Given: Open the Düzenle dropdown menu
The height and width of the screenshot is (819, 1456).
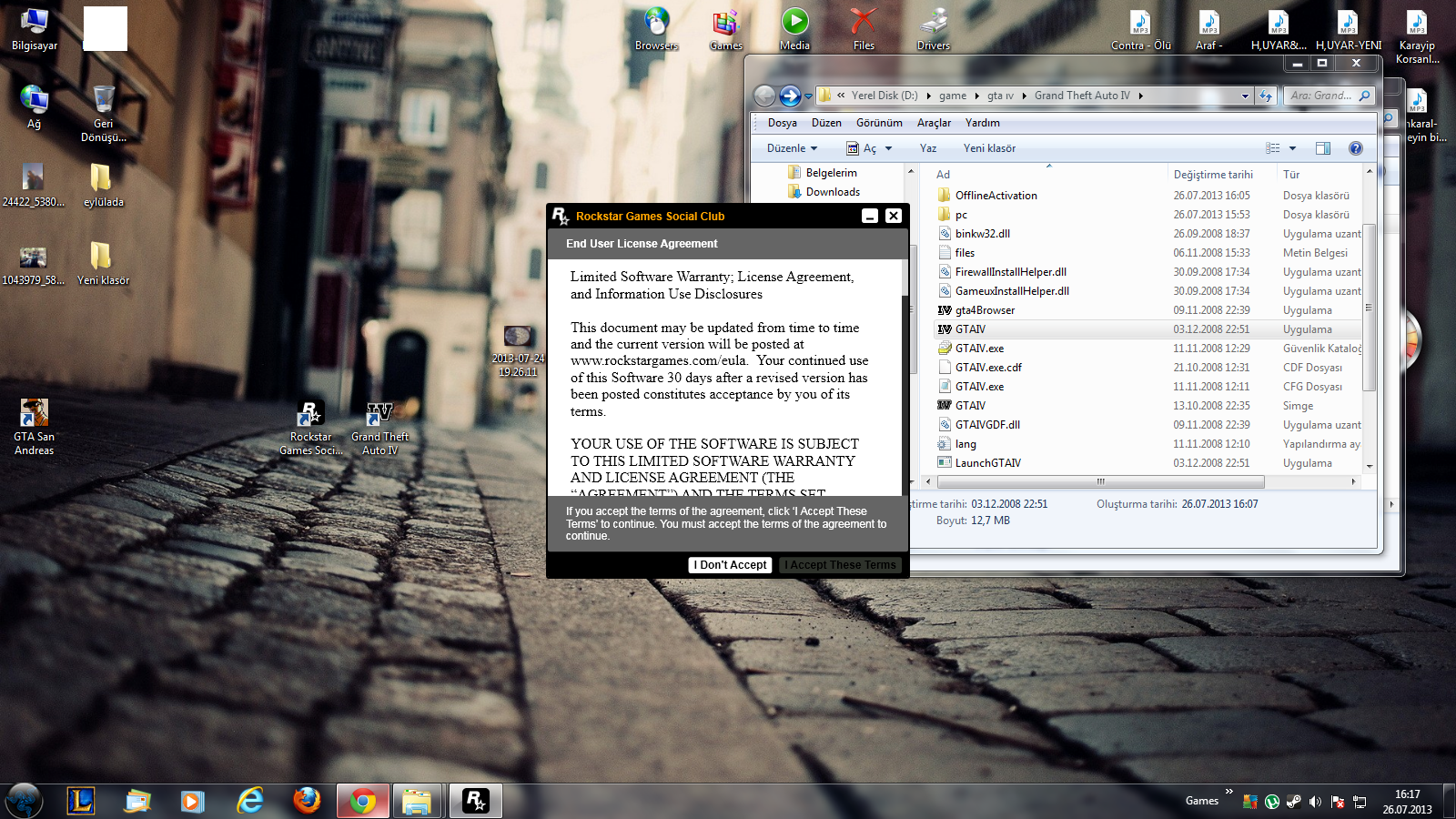Looking at the screenshot, I should pyautogui.click(x=792, y=148).
